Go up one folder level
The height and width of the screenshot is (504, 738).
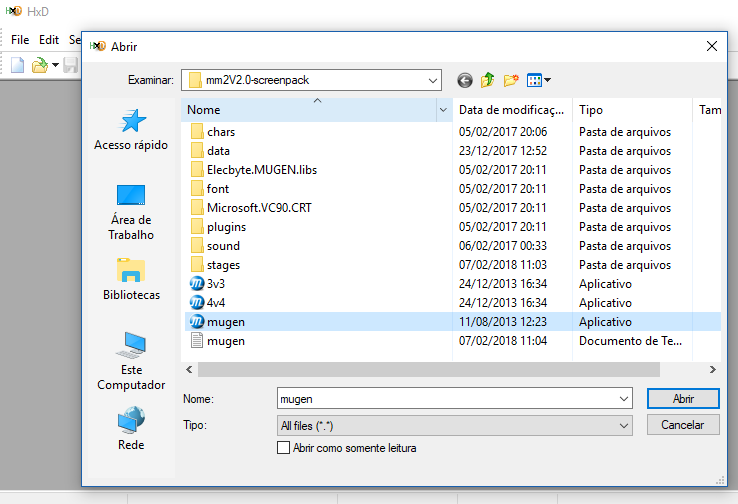tap(488, 80)
